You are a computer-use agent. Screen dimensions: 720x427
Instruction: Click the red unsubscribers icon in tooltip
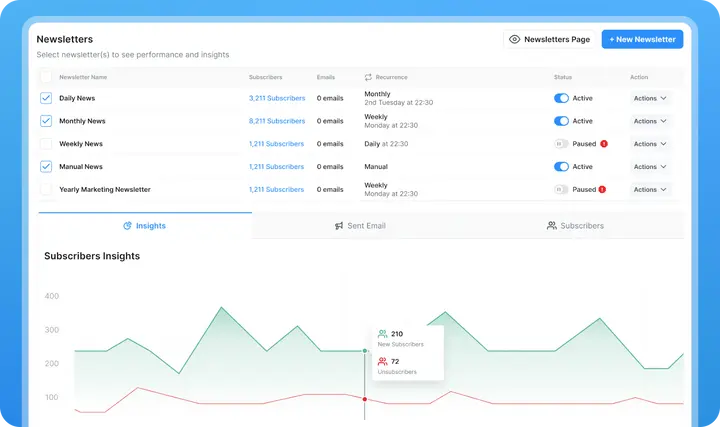(x=382, y=361)
